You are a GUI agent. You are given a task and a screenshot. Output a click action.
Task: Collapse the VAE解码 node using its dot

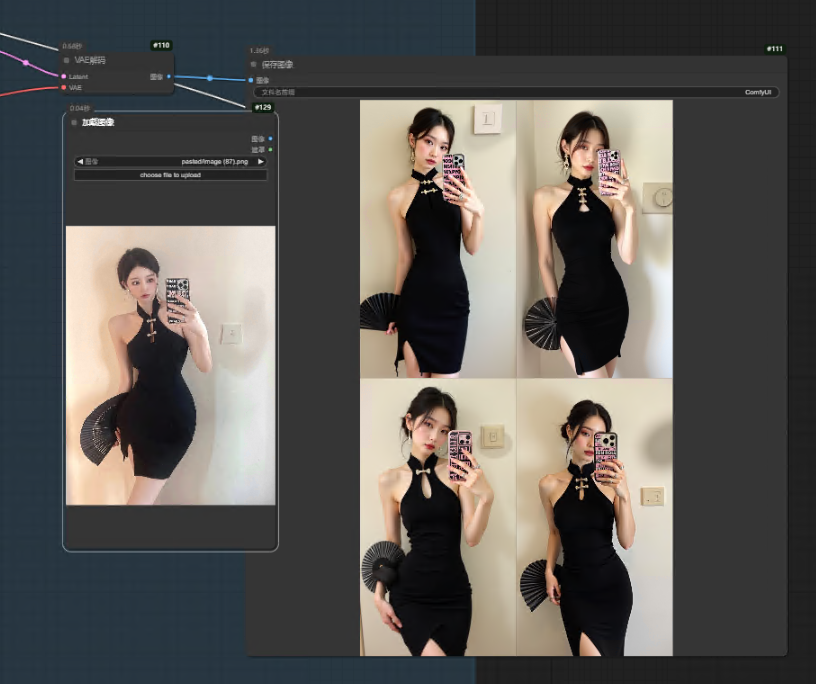(67, 60)
